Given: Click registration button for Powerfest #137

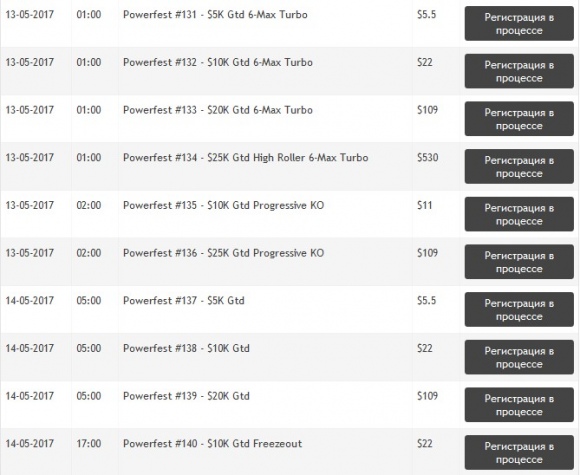Looking at the screenshot, I should tap(519, 310).
